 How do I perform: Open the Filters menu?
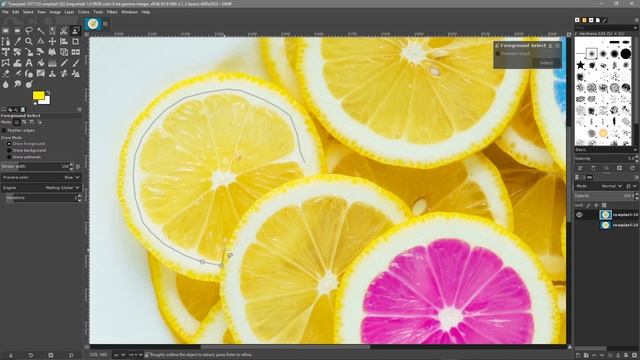tap(112, 12)
